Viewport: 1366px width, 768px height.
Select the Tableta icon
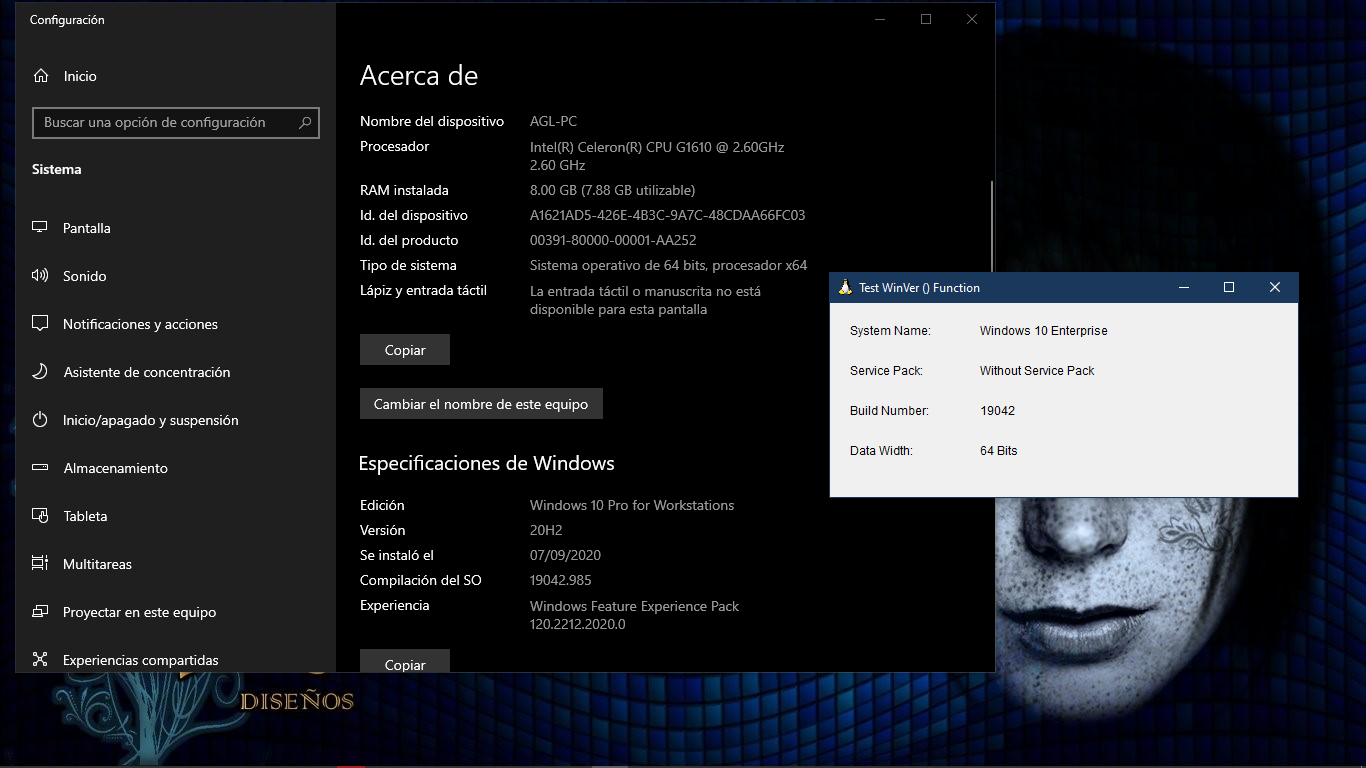tap(40, 516)
